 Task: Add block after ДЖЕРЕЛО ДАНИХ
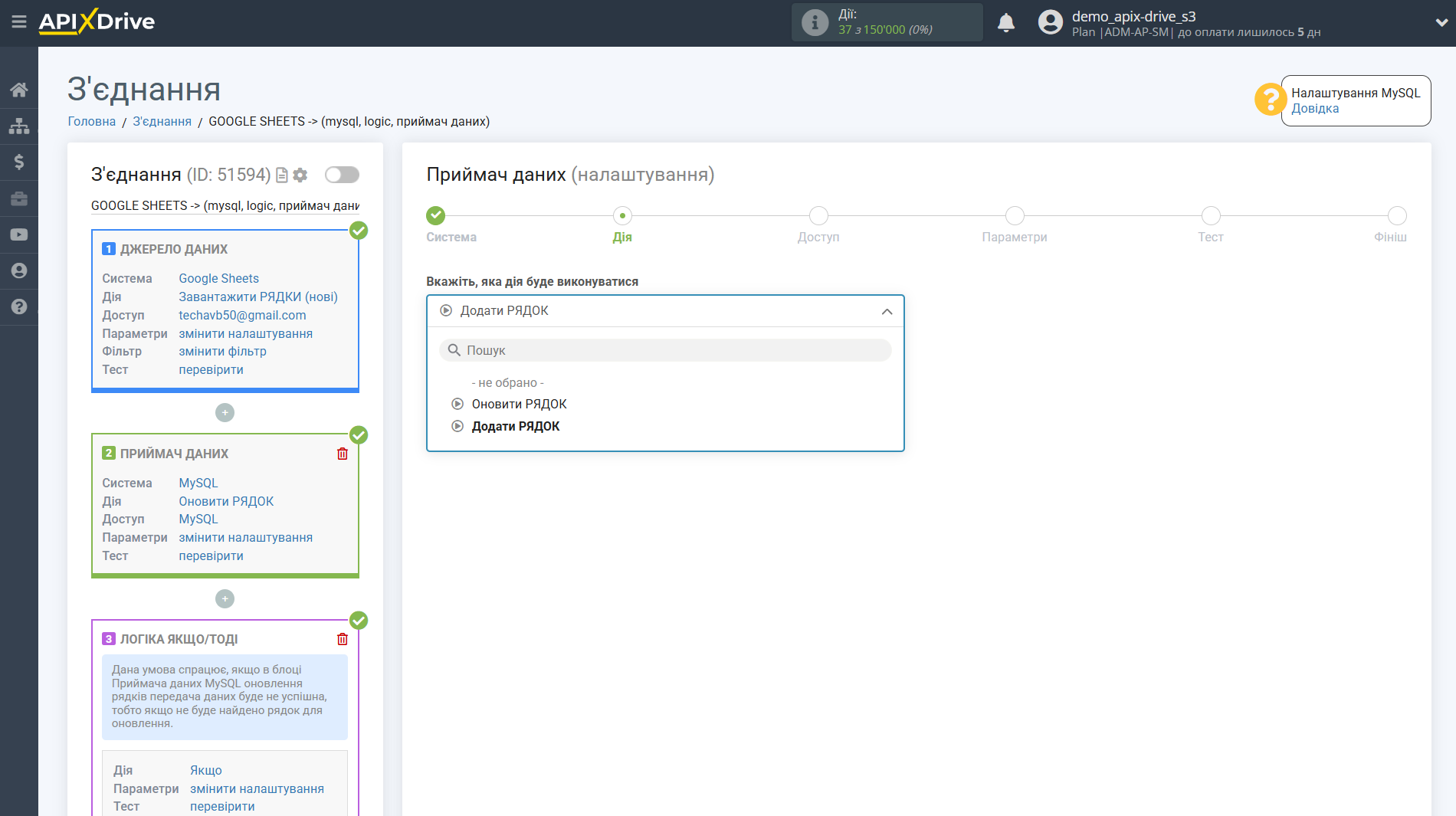click(x=225, y=412)
